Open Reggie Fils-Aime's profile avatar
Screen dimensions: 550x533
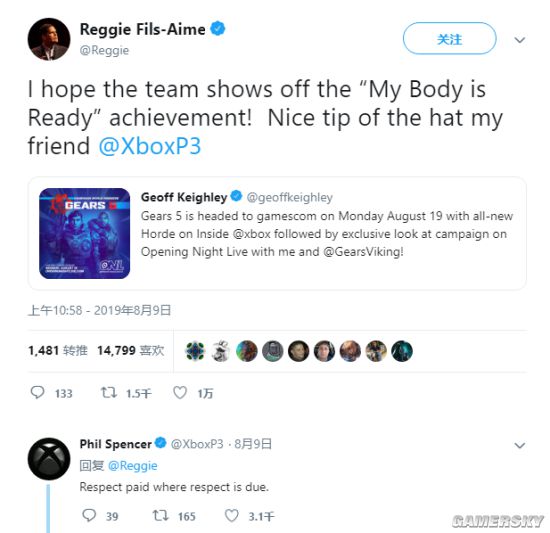coord(49,39)
